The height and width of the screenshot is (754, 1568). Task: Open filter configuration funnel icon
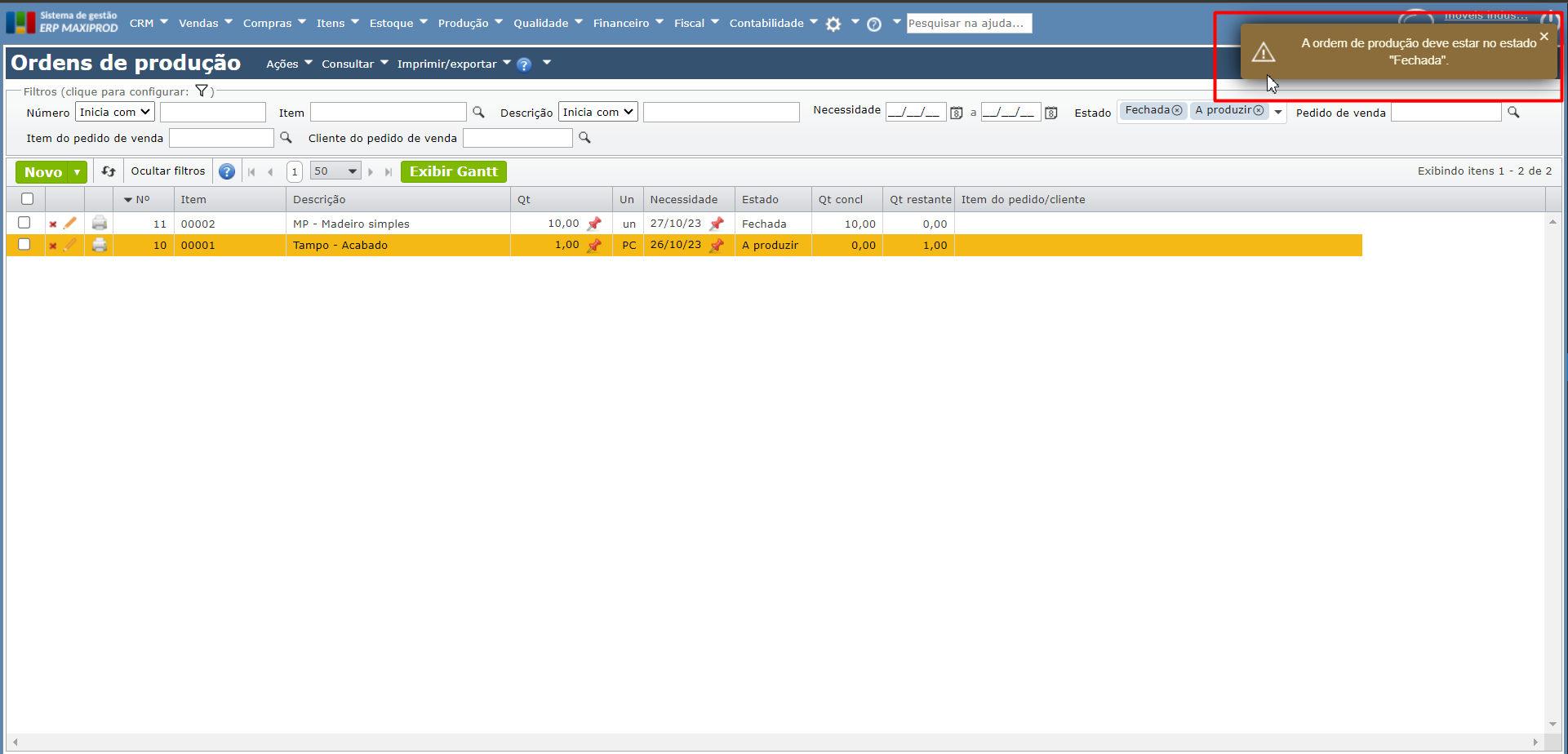pos(202,91)
